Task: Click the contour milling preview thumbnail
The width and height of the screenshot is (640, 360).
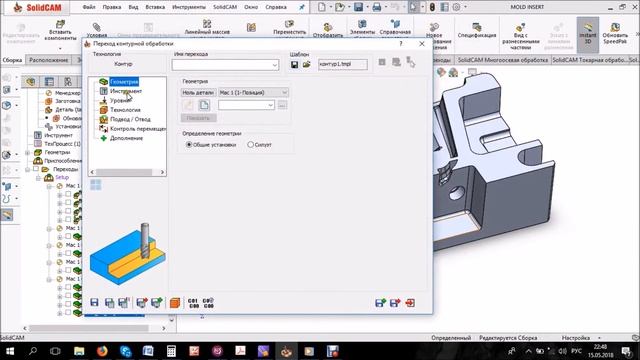Action: 128,253
